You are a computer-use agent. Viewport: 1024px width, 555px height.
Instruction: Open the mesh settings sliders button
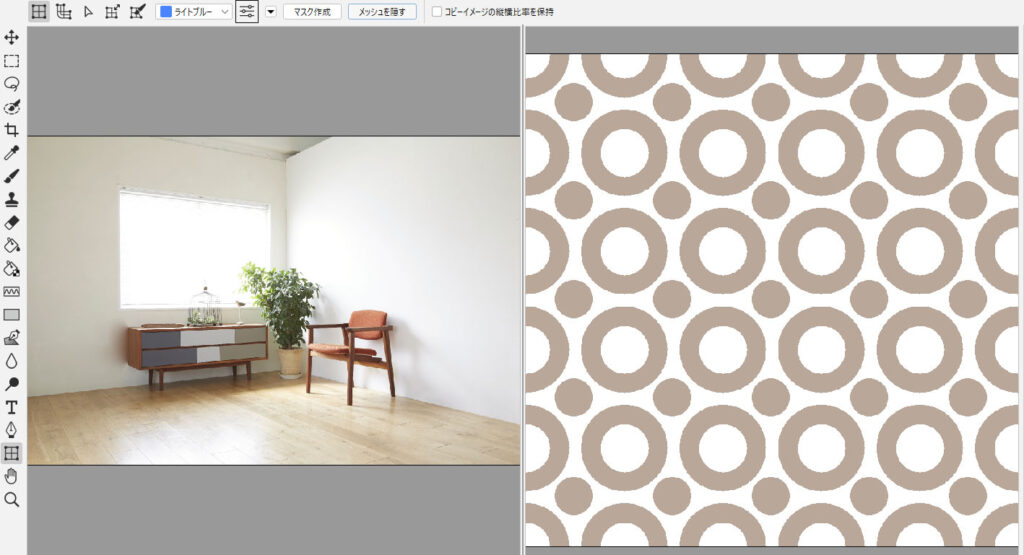[246, 11]
